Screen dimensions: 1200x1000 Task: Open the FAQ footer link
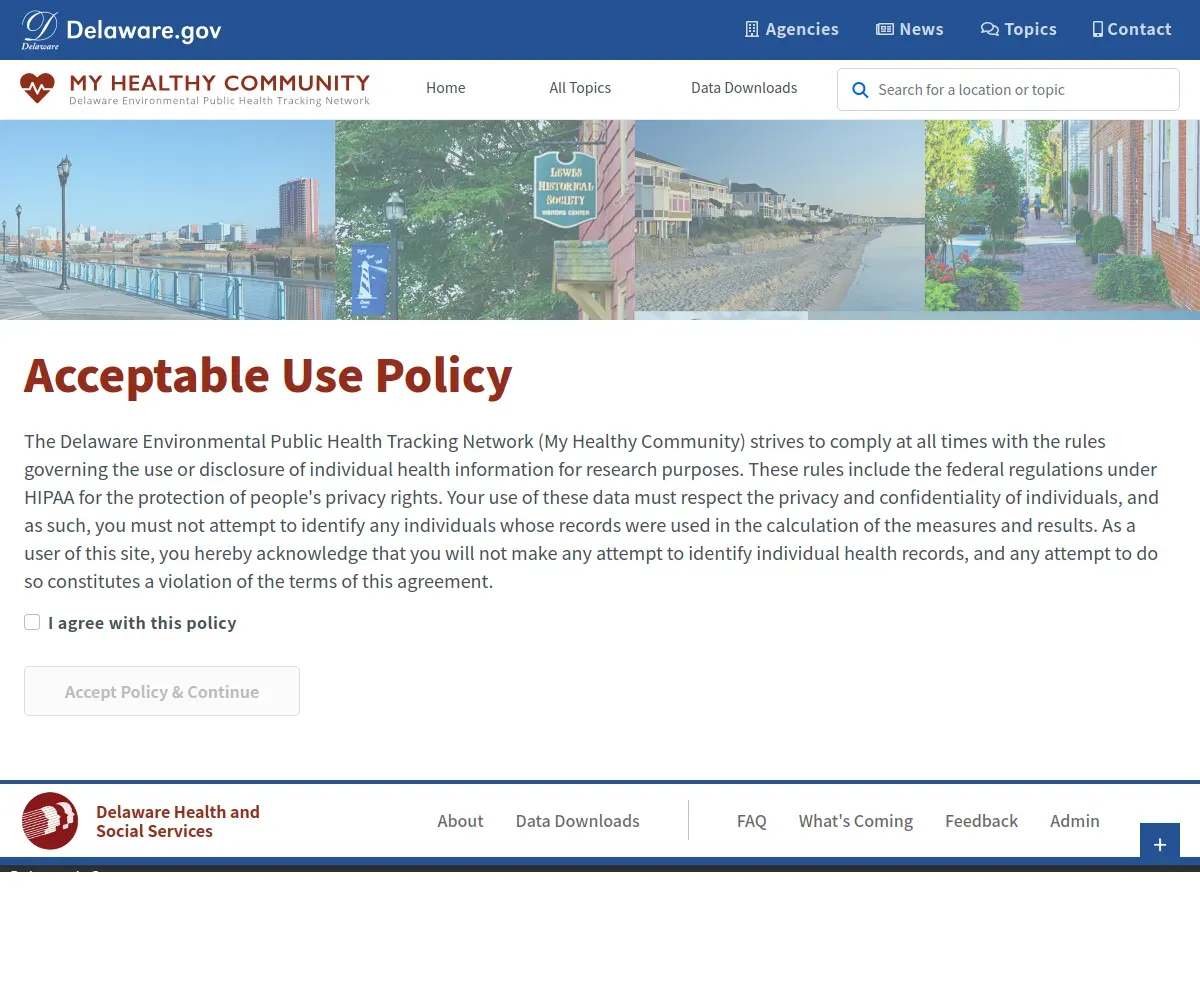click(x=752, y=821)
